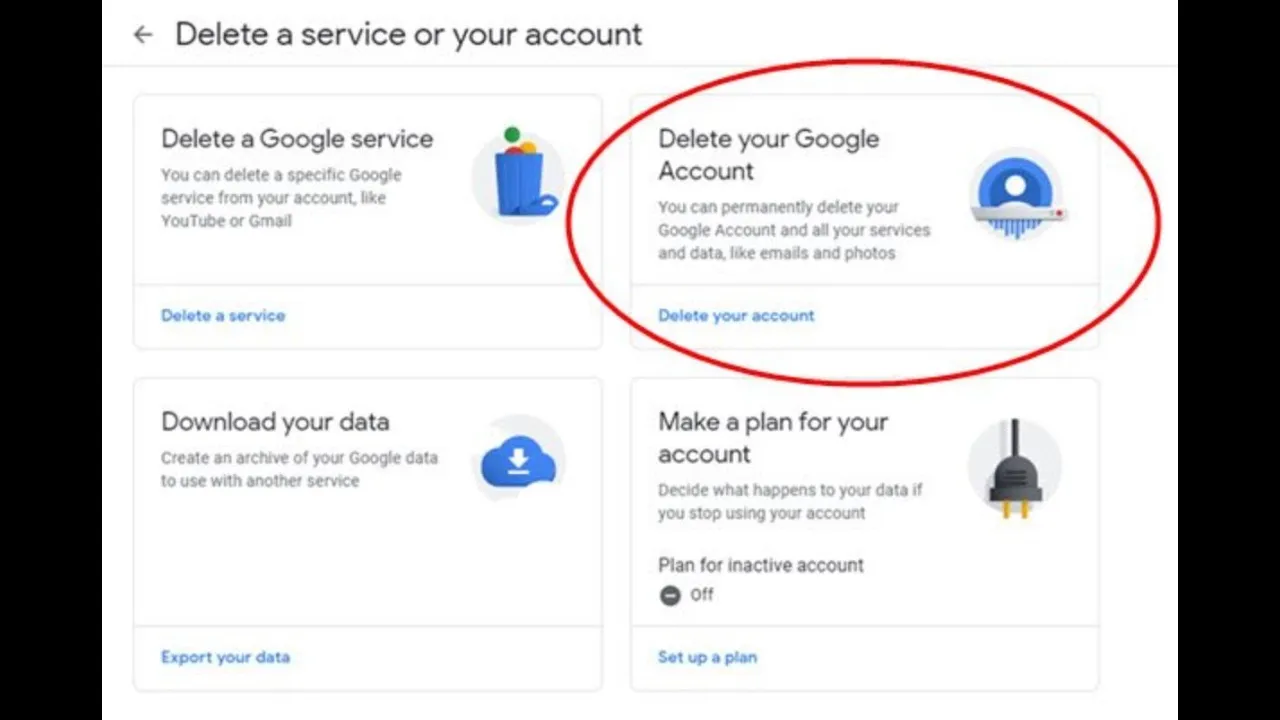This screenshot has height=720, width=1280.
Task: Select the Delete a Google service heading
Action: tap(297, 139)
